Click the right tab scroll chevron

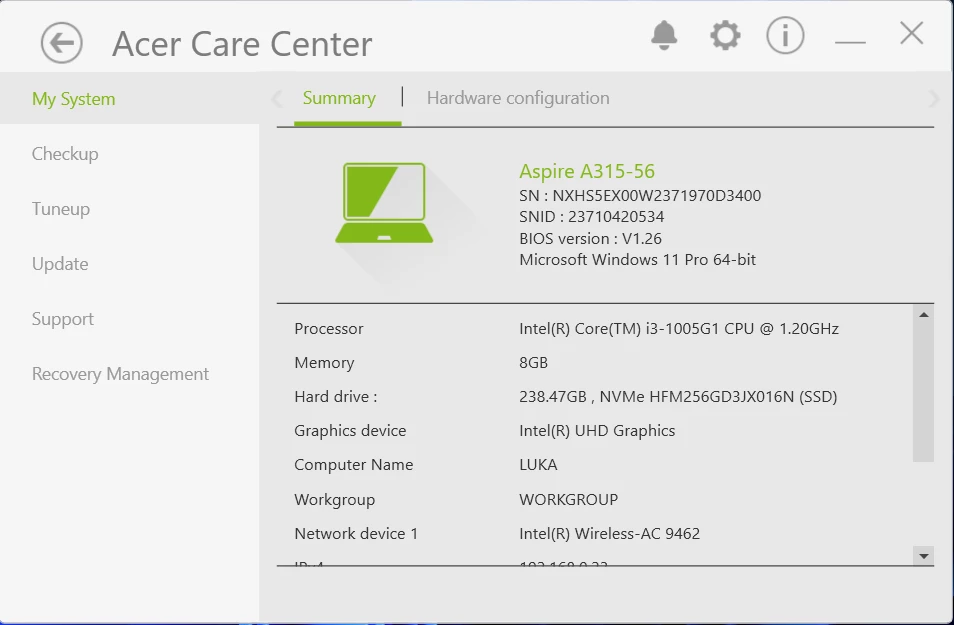(934, 98)
